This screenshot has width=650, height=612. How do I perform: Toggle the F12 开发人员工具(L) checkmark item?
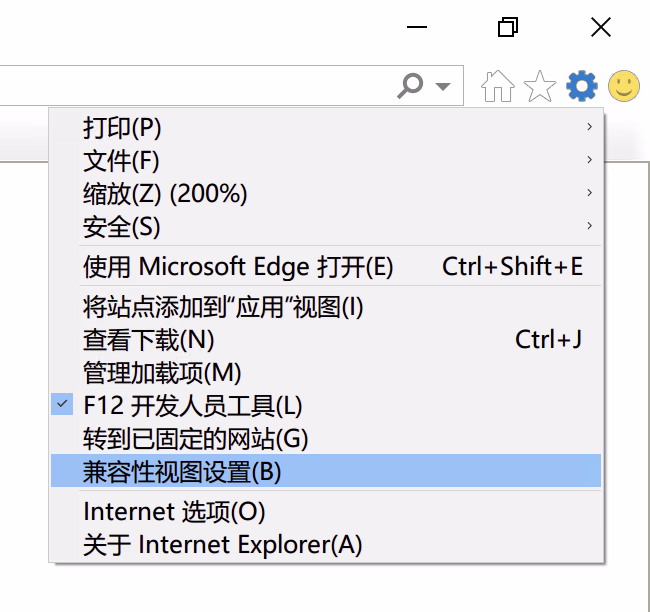click(192, 406)
